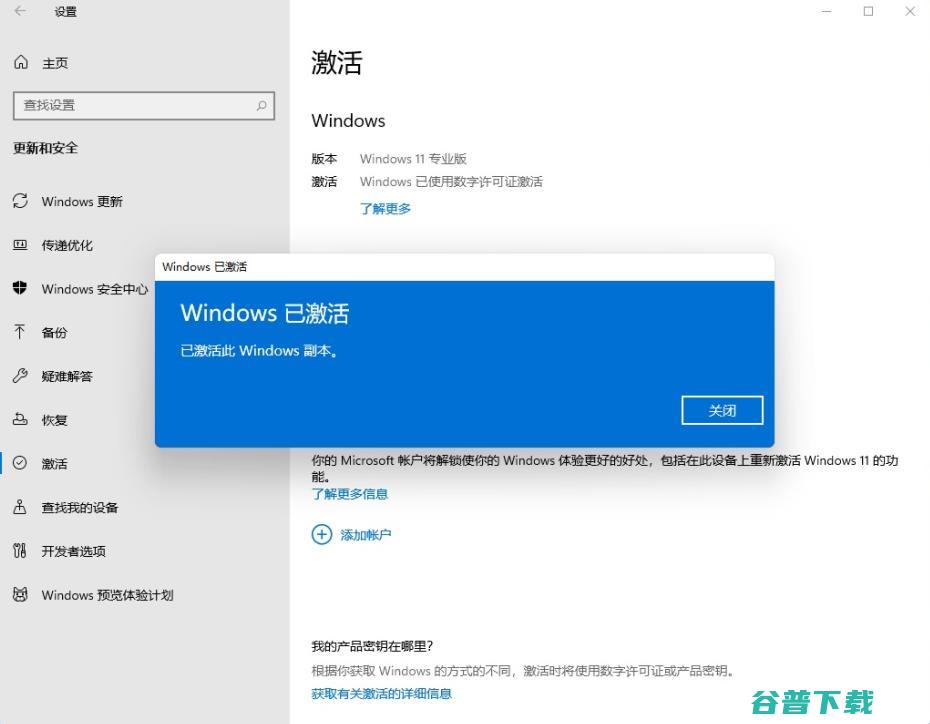Viewport: 930px width, 724px height.
Task: Click the plus icon beside 添加帐户
Action: [x=321, y=534]
